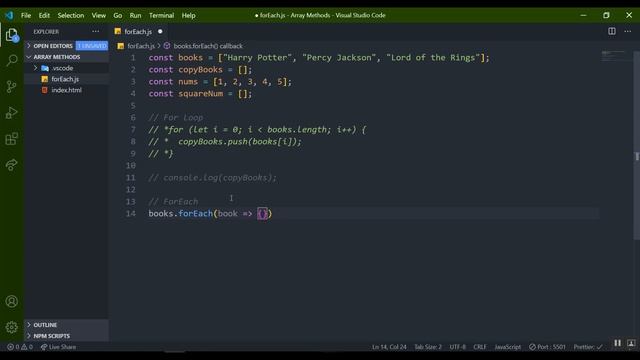Open the Source Control view icon

coord(12,86)
